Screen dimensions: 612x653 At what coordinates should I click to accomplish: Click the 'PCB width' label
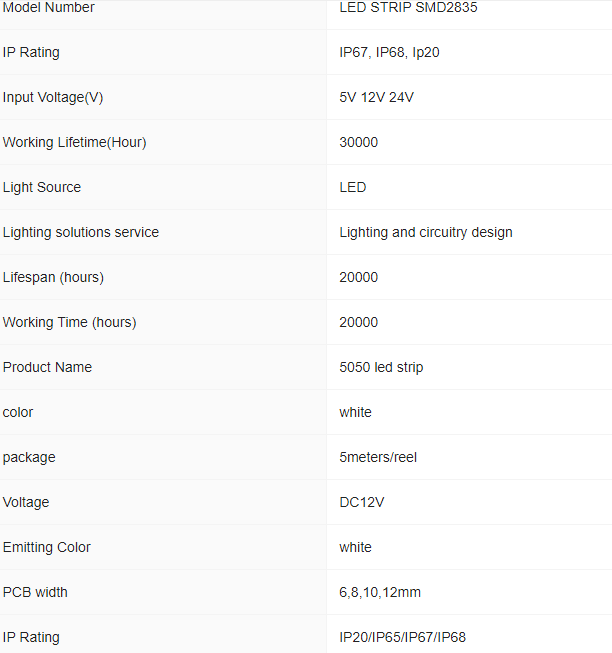point(35,592)
